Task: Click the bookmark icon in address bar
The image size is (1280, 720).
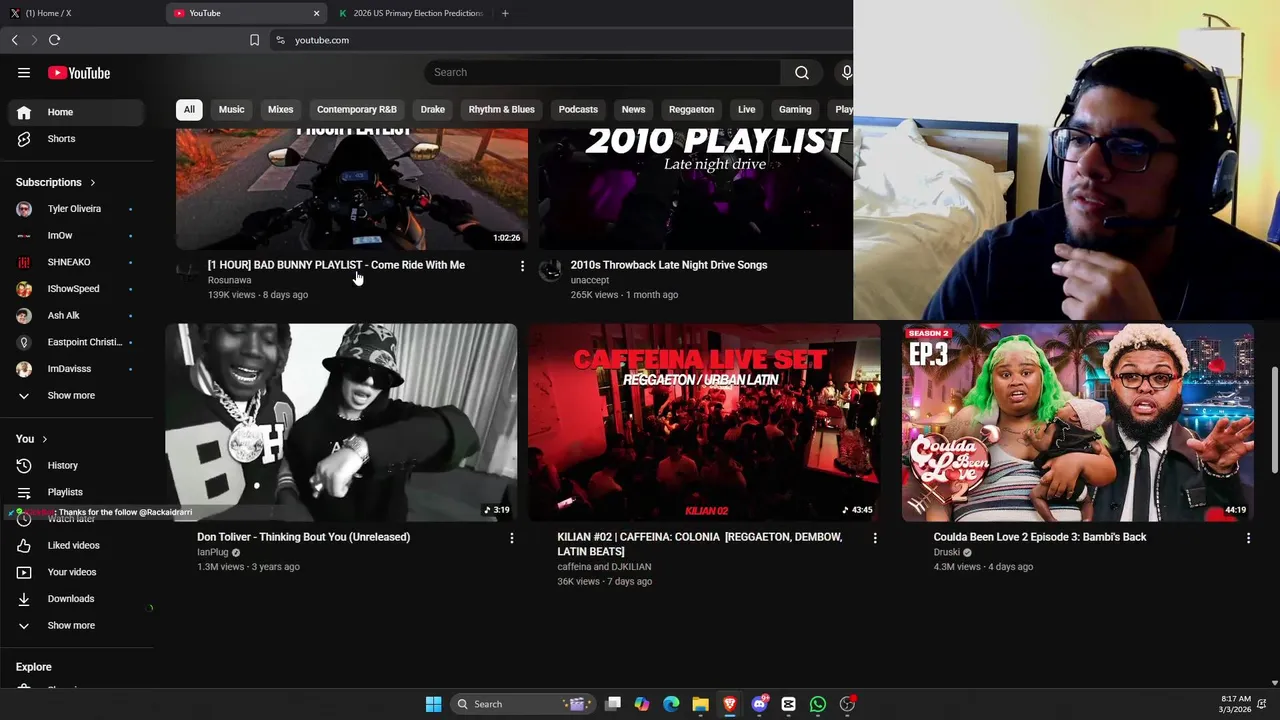Action: click(254, 40)
